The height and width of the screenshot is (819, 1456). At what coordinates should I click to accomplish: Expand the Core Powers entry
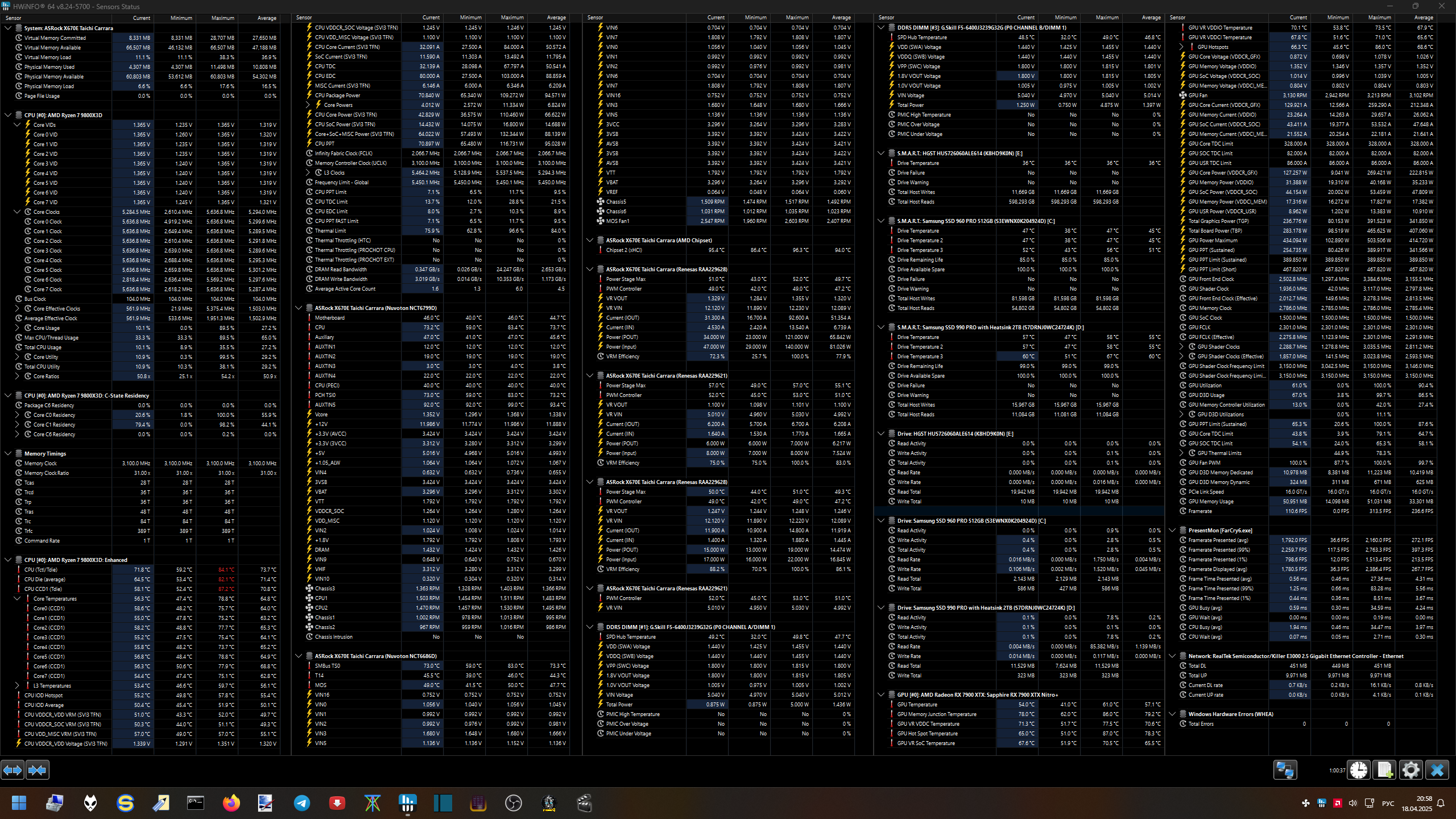click(x=308, y=105)
